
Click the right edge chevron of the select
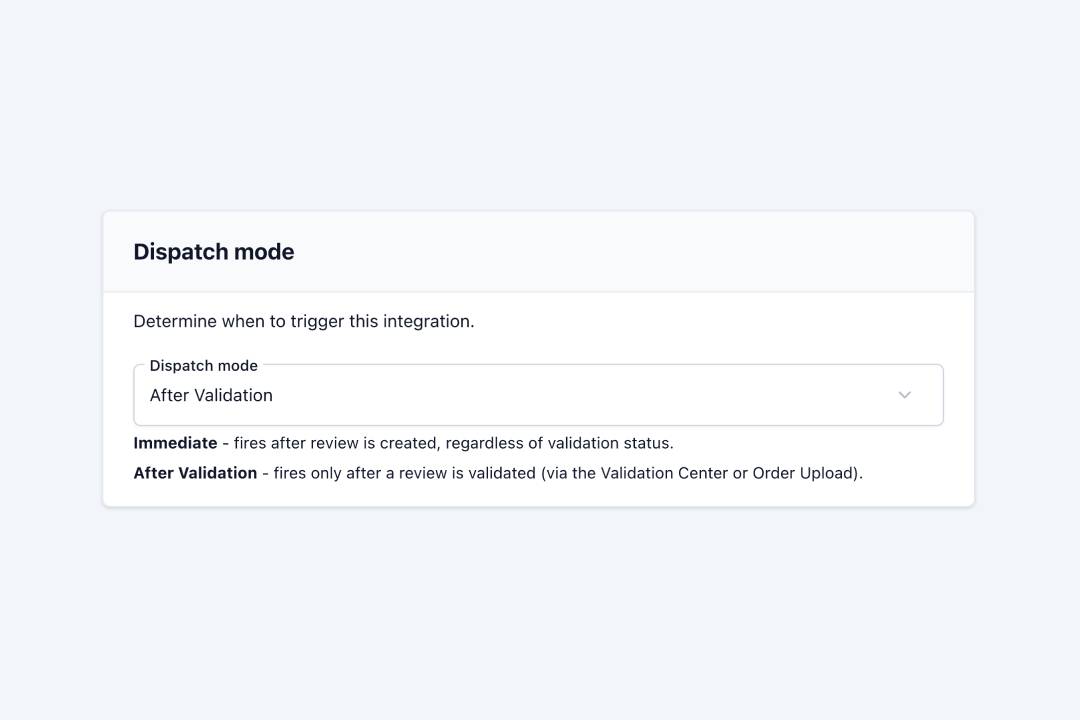click(x=905, y=395)
